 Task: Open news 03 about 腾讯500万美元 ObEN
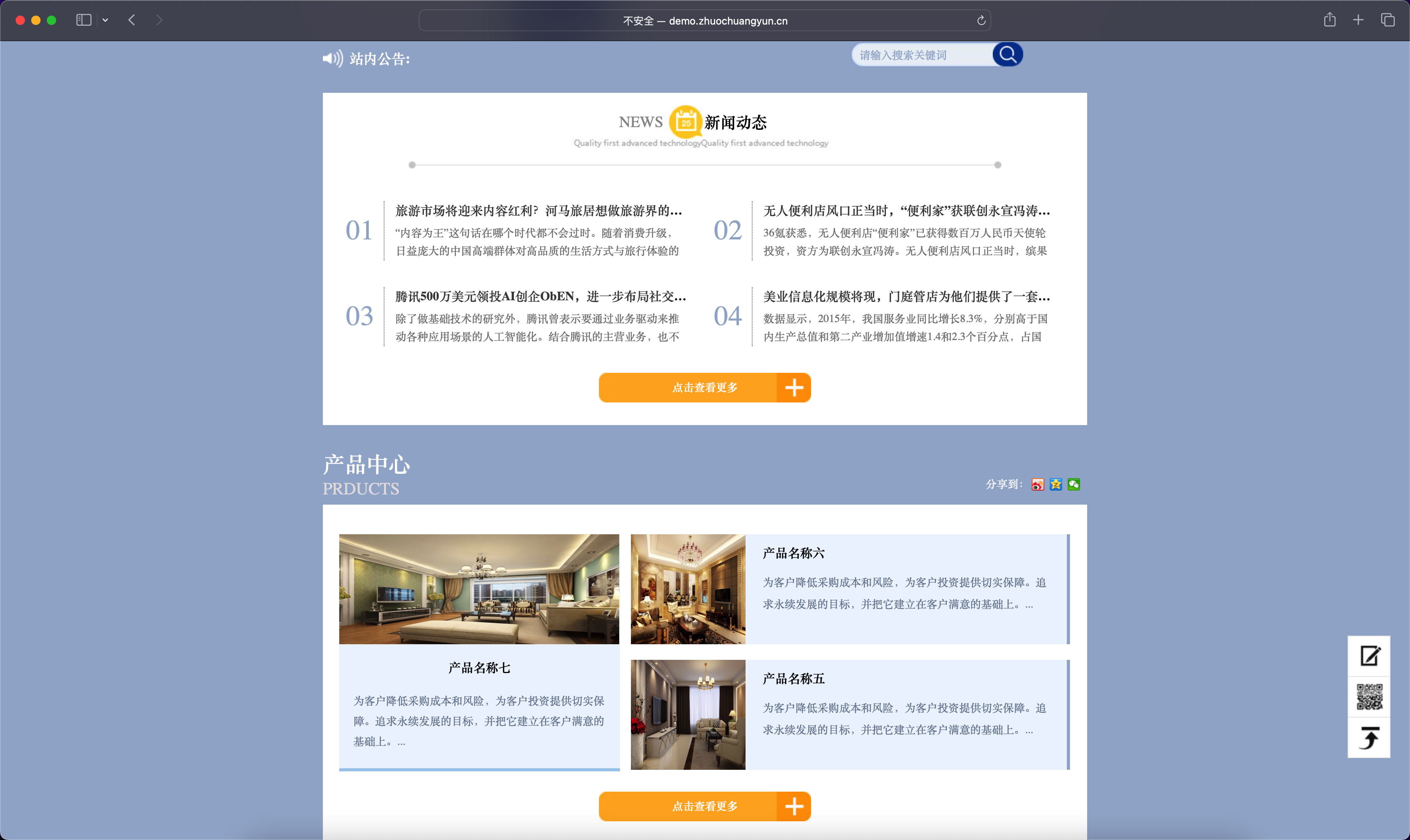click(x=540, y=297)
